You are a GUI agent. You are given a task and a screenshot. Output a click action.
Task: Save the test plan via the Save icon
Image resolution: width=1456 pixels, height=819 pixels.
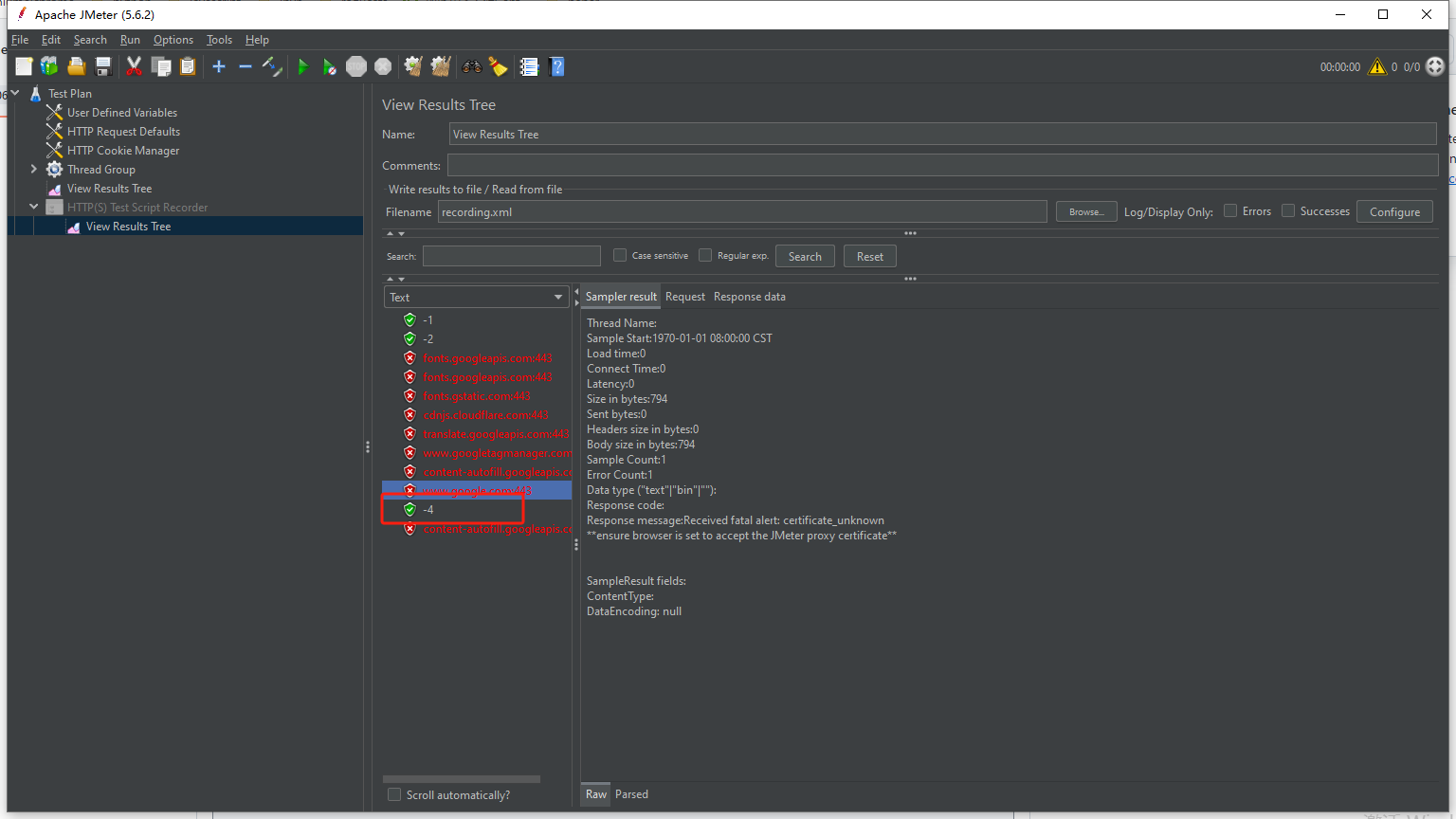(x=103, y=66)
